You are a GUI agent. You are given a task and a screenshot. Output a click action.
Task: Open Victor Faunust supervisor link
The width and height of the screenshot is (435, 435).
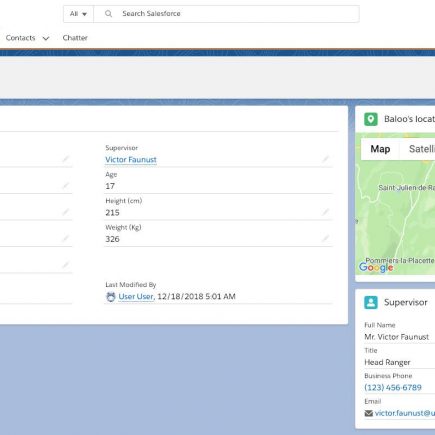tap(131, 160)
